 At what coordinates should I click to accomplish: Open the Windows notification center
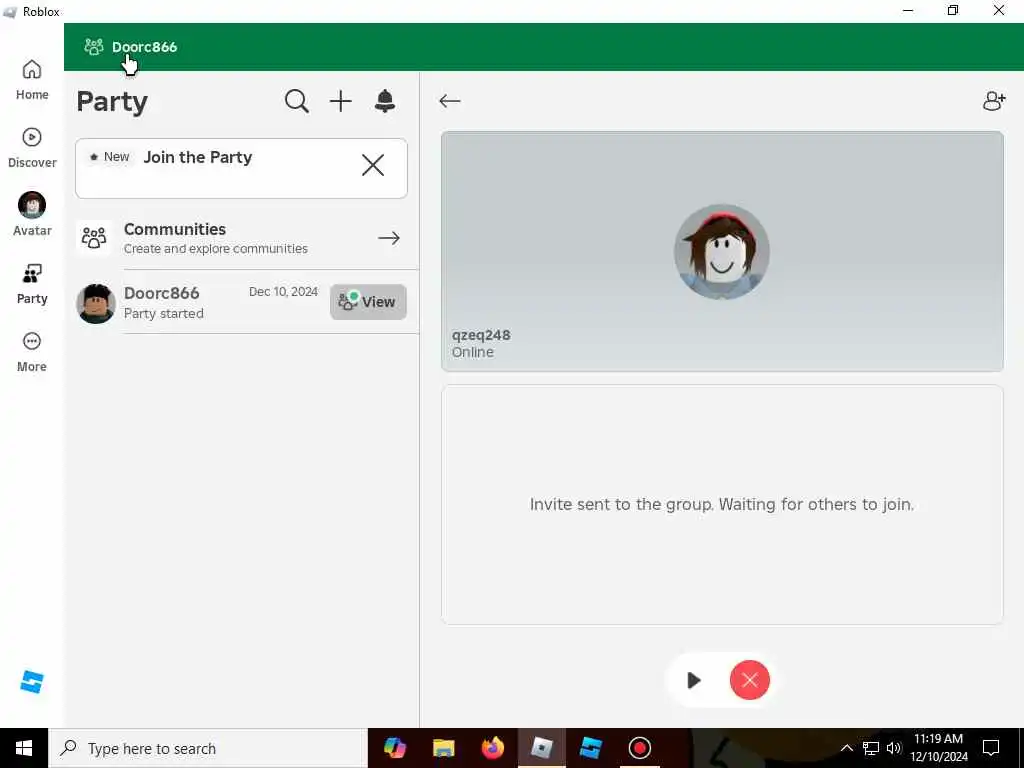991,748
